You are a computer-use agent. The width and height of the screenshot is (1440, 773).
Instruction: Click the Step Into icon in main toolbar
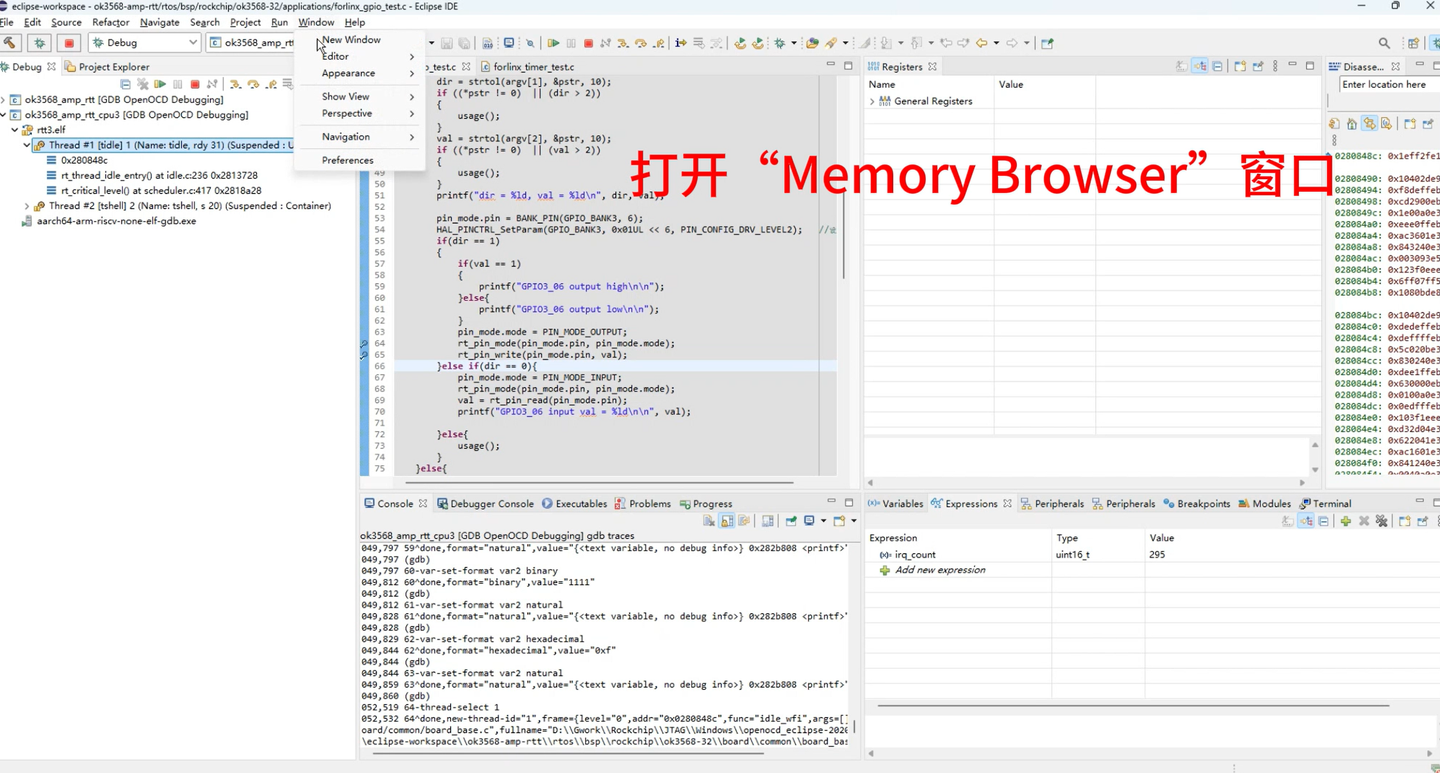point(623,43)
